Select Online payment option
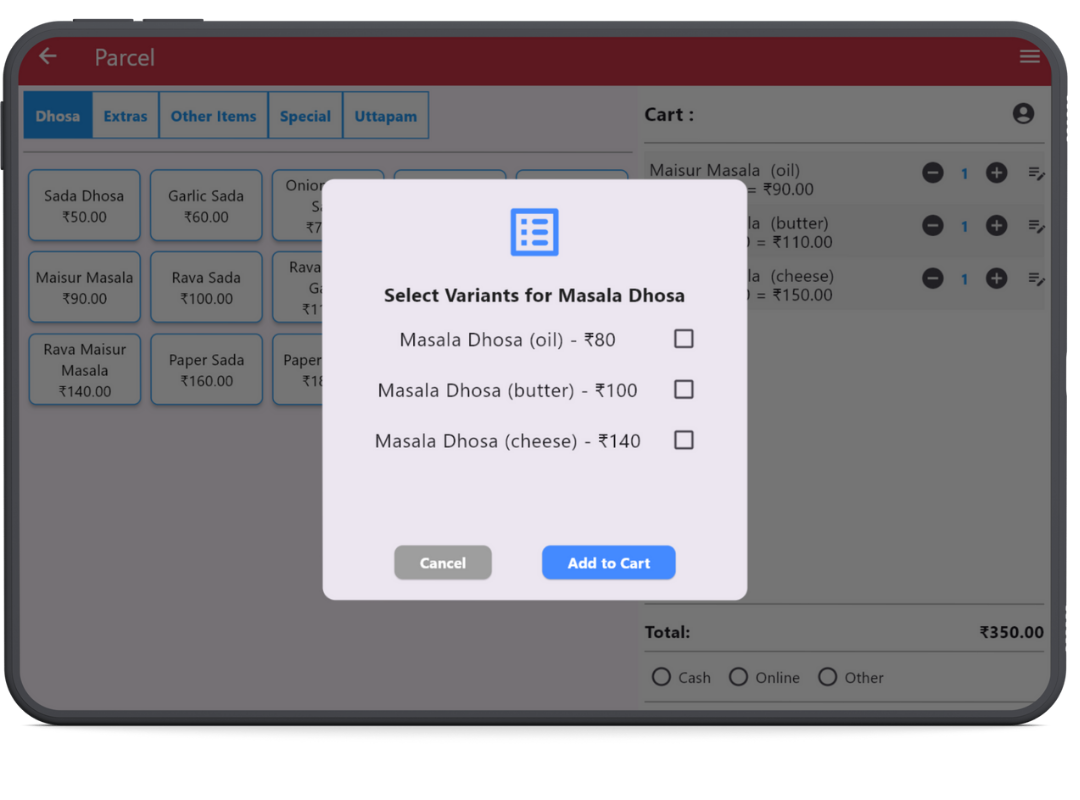1080x800 pixels. pos(738,677)
